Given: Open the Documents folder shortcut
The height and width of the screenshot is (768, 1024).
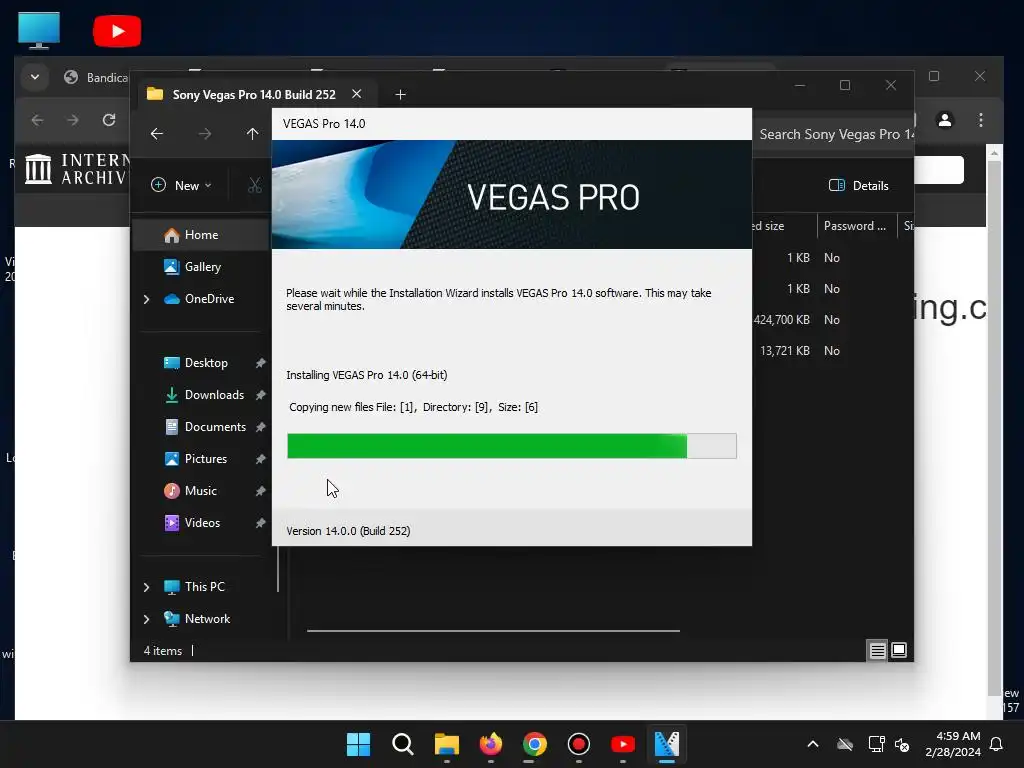Looking at the screenshot, I should coord(215,427).
